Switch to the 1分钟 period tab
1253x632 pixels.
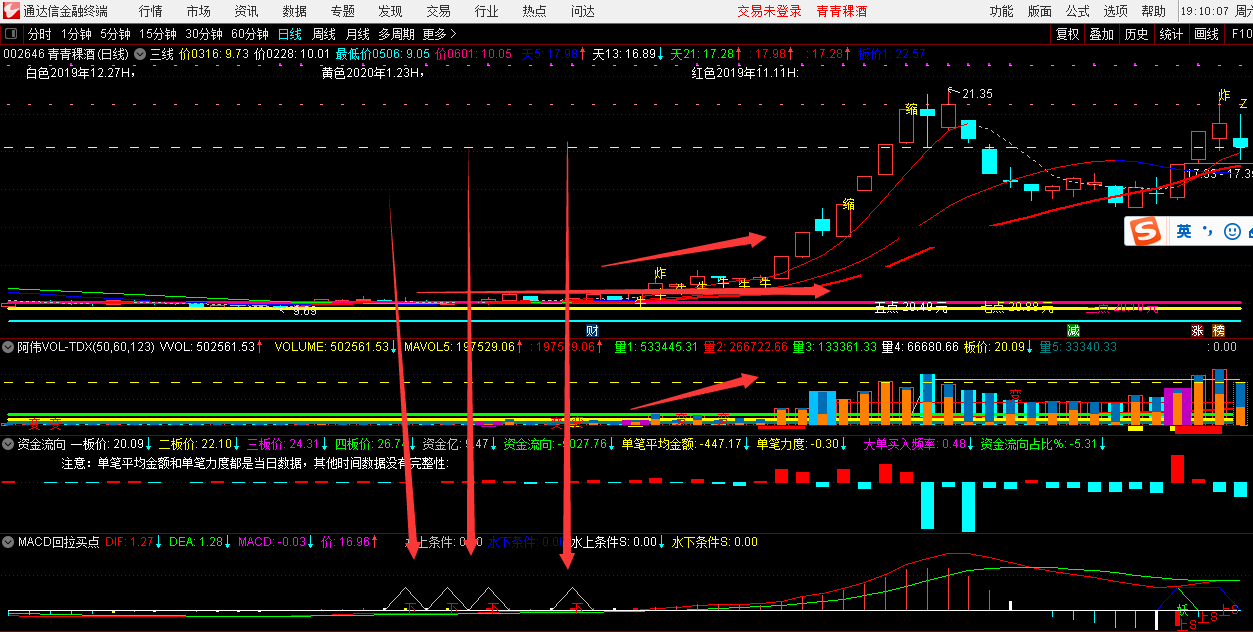pyautogui.click(x=77, y=34)
